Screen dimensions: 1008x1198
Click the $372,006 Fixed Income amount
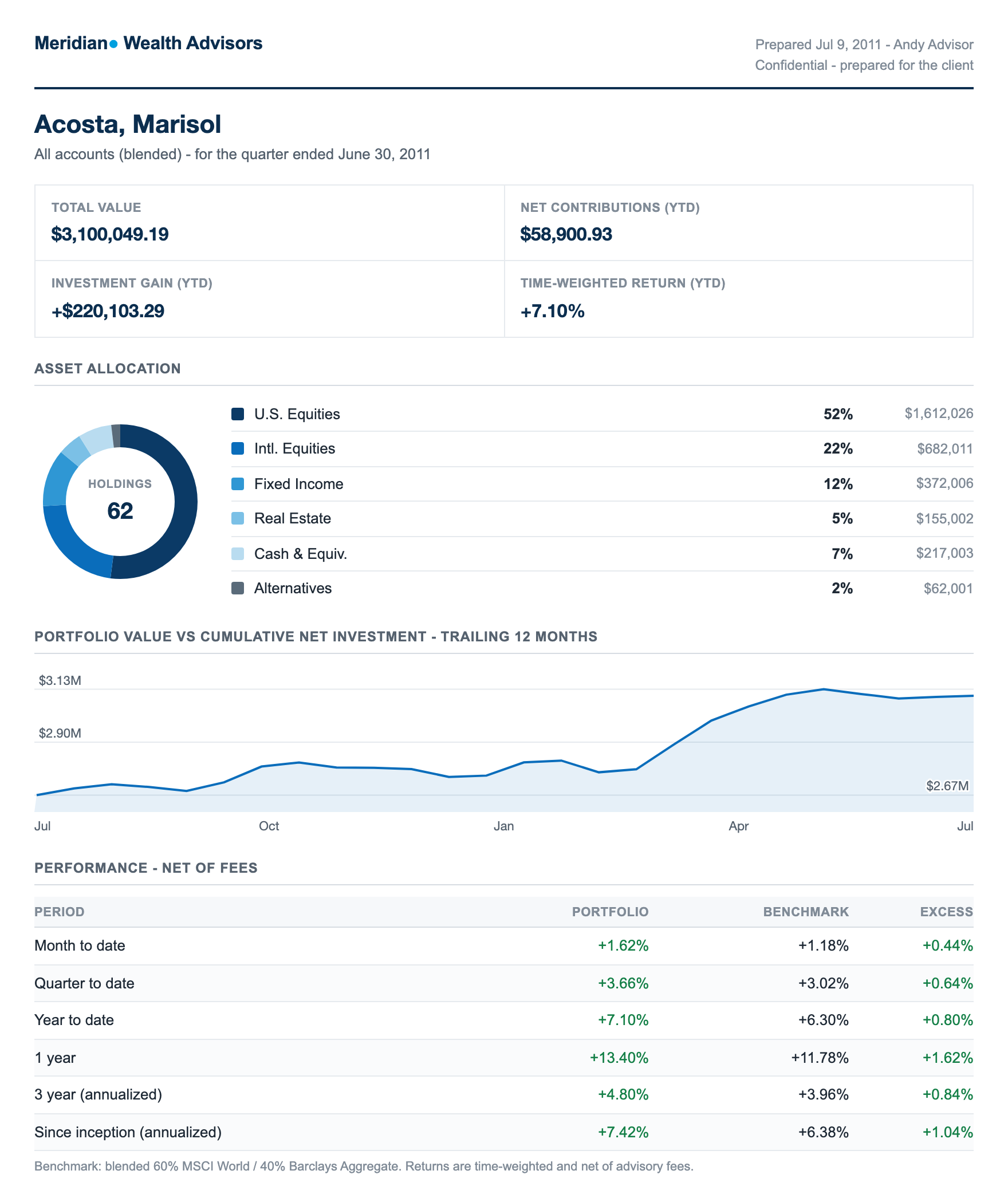pos(944,483)
